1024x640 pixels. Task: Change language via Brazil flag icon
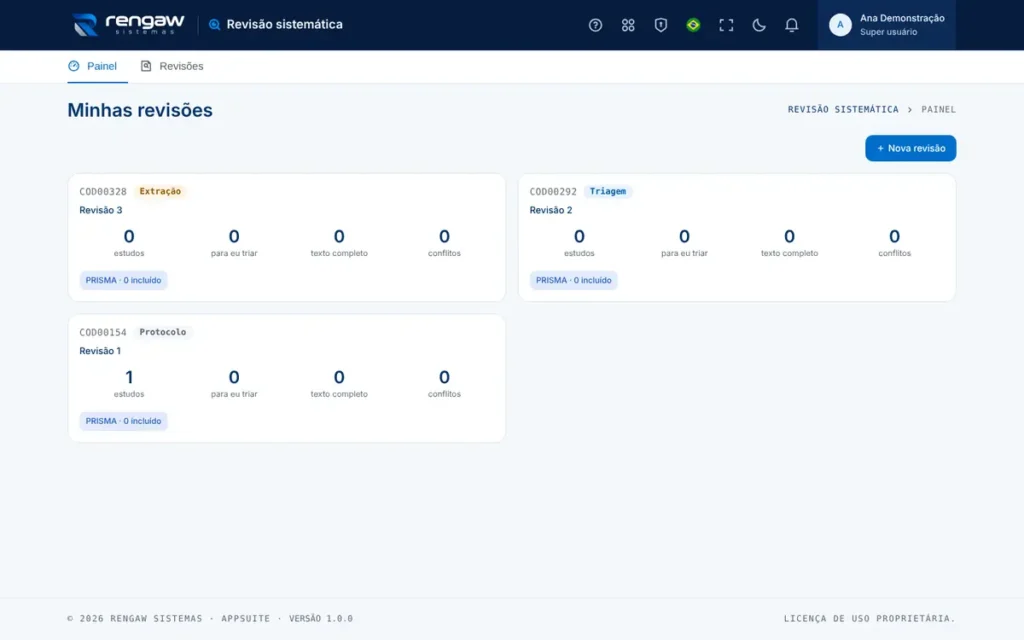[x=693, y=25]
